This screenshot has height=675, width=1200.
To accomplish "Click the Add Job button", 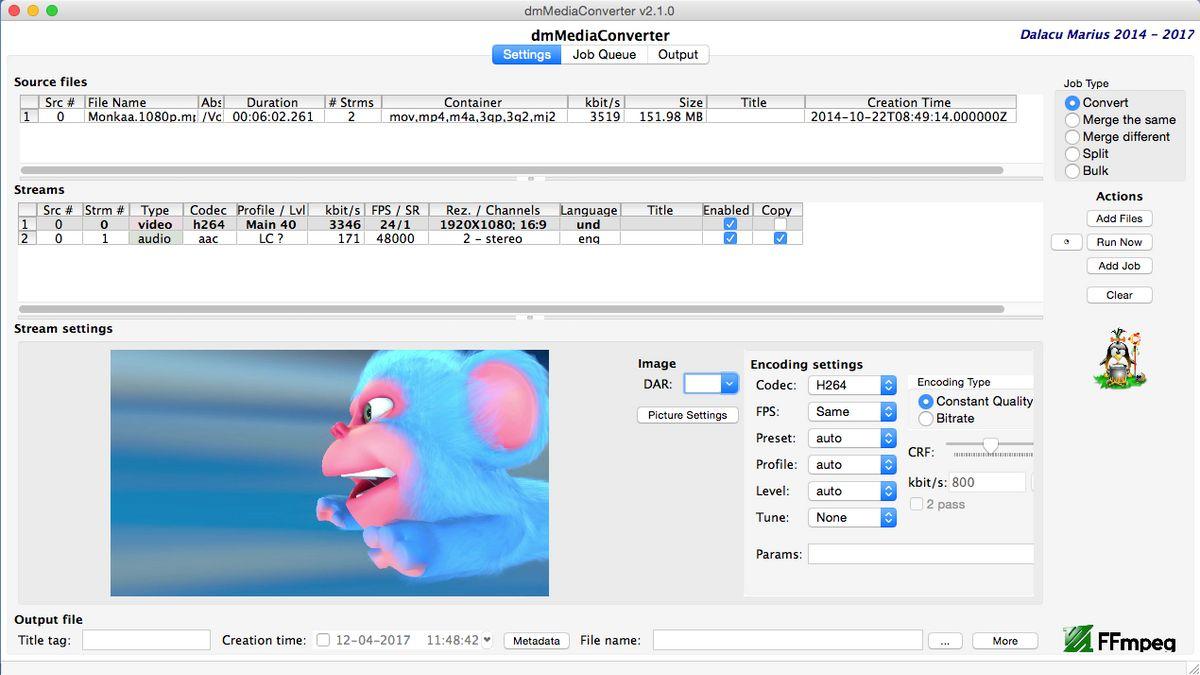I will click(1119, 266).
